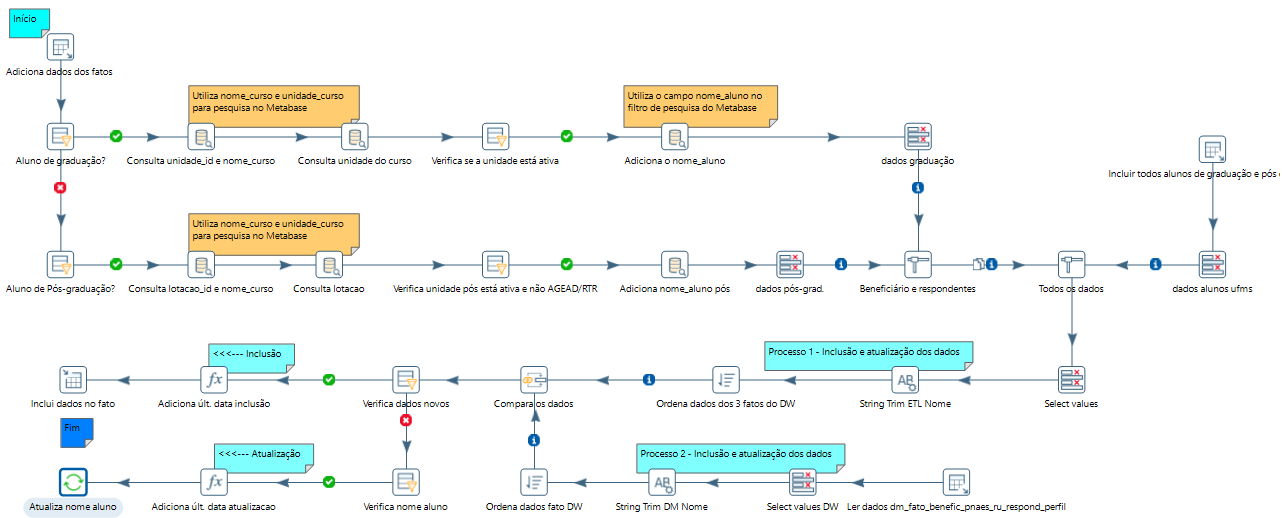Viewport: 1282px width, 518px height.
Task: Click the 'Inclui dados no fato' label text
Action: point(74,404)
